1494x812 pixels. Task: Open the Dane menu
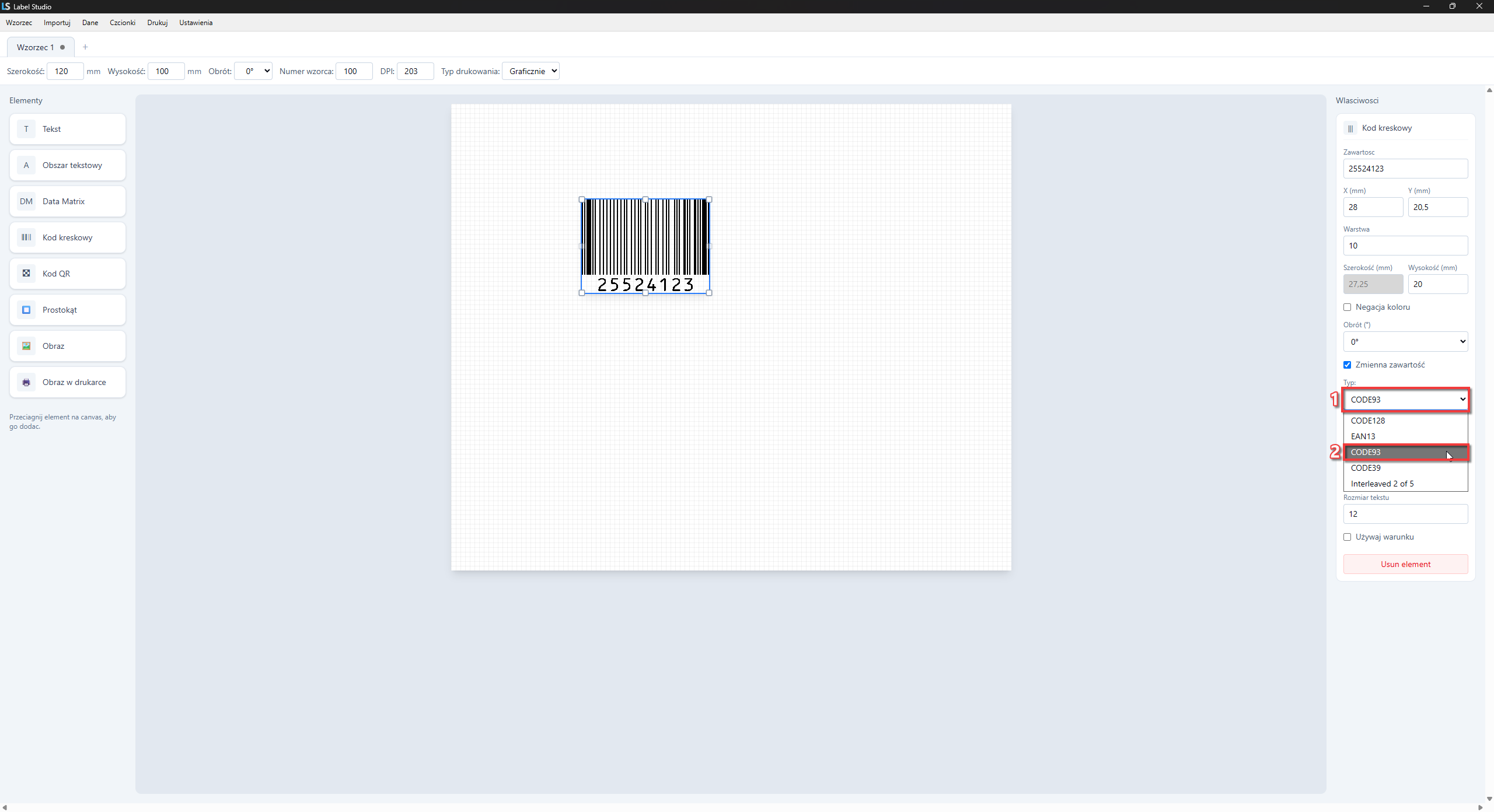(90, 23)
